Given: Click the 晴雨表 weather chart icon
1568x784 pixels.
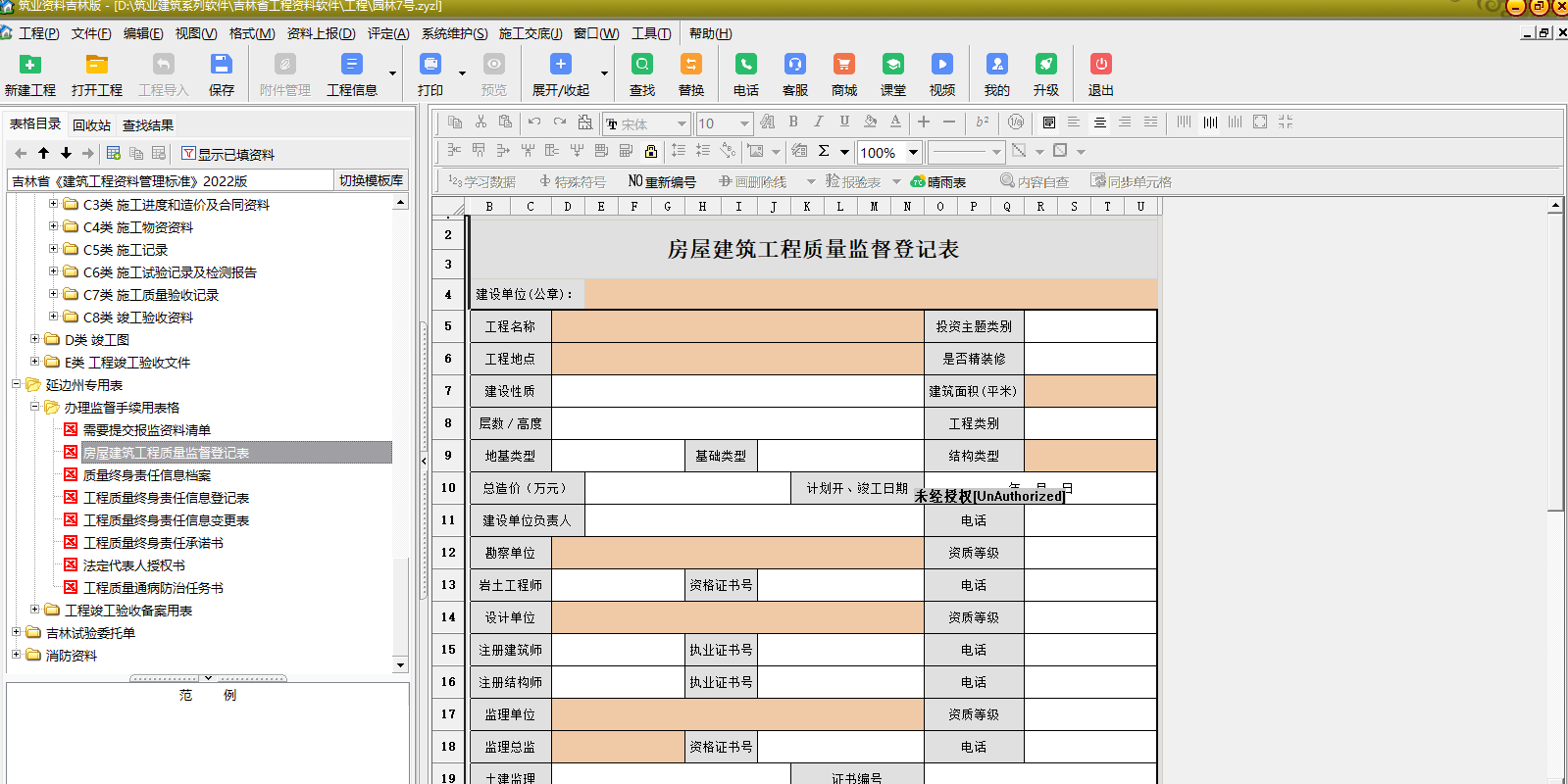Looking at the screenshot, I should (x=938, y=182).
